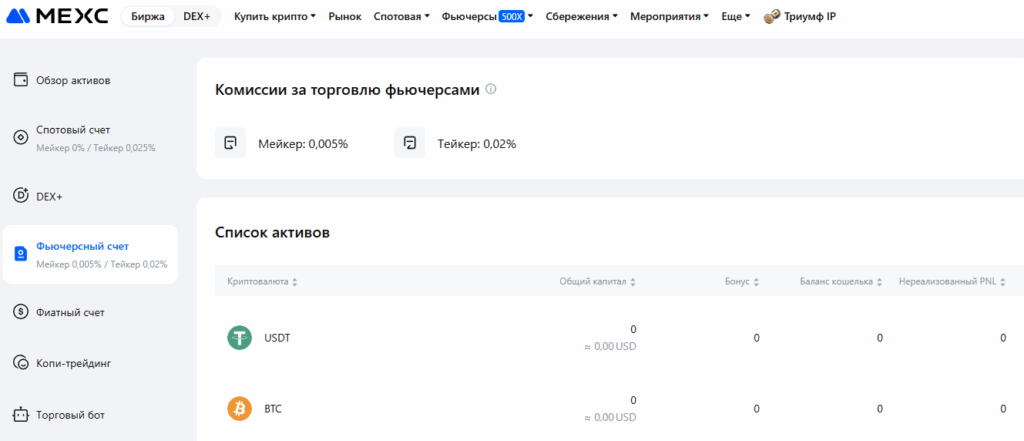Screen dimensions: 1024x441
Task: Sort by Бонус column
Action: pyautogui.click(x=742, y=282)
